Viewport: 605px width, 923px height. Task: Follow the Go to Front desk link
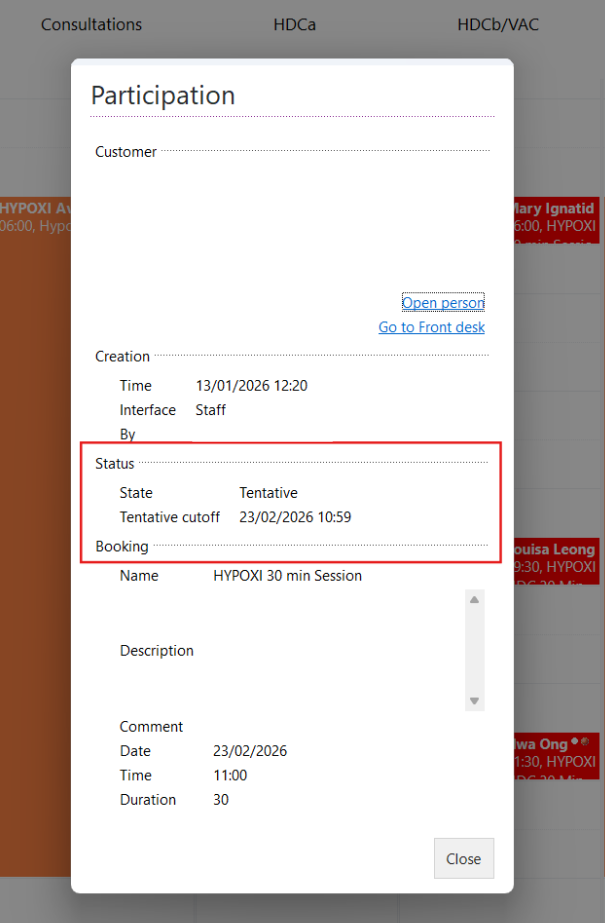tap(431, 327)
